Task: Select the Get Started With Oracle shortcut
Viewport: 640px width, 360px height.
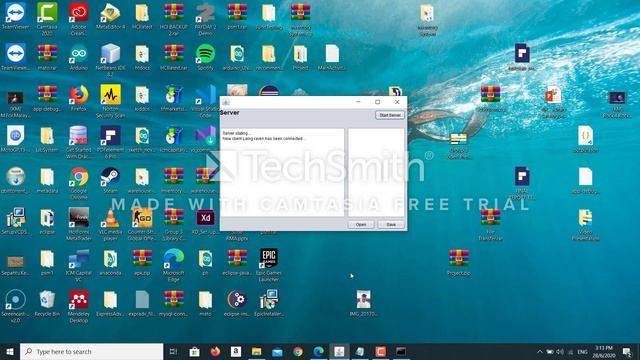Action: (78, 142)
